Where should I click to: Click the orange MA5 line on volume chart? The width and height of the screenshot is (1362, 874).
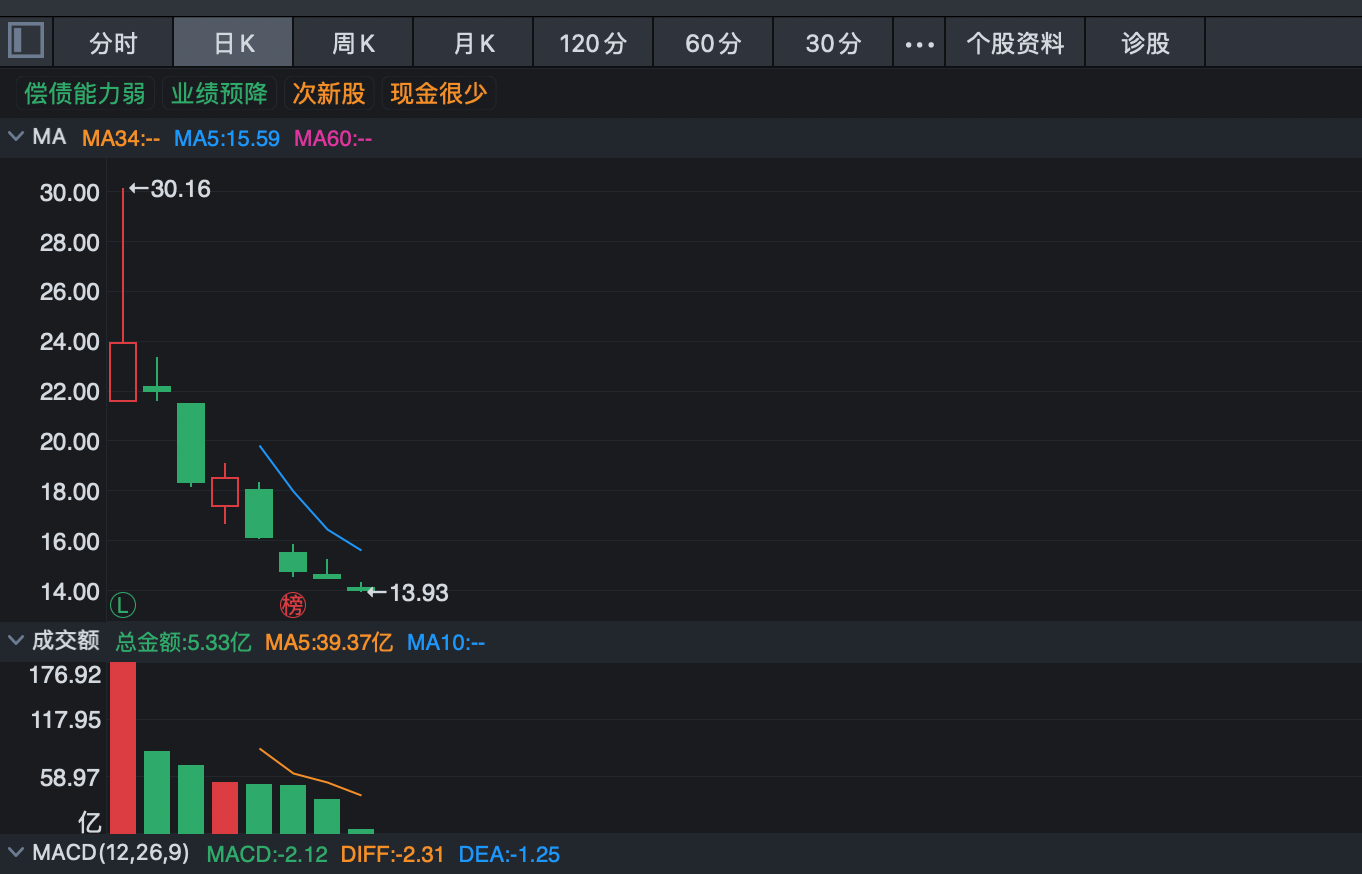310,773
